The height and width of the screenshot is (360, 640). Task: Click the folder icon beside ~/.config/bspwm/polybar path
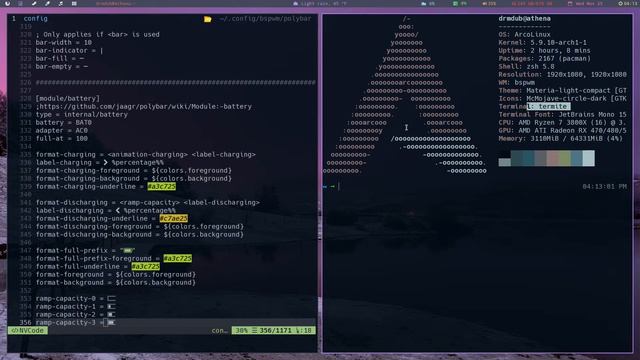pos(207,19)
